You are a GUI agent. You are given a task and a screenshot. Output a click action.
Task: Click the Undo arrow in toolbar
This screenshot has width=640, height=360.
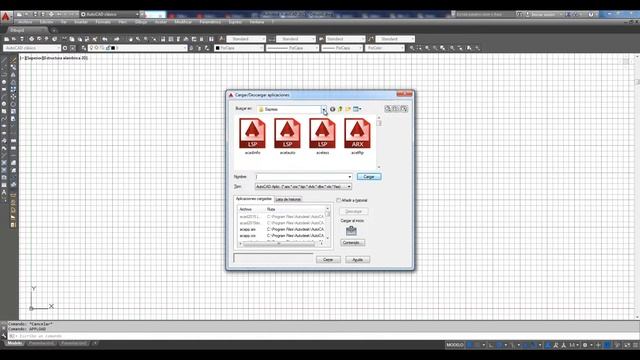click(x=105, y=39)
